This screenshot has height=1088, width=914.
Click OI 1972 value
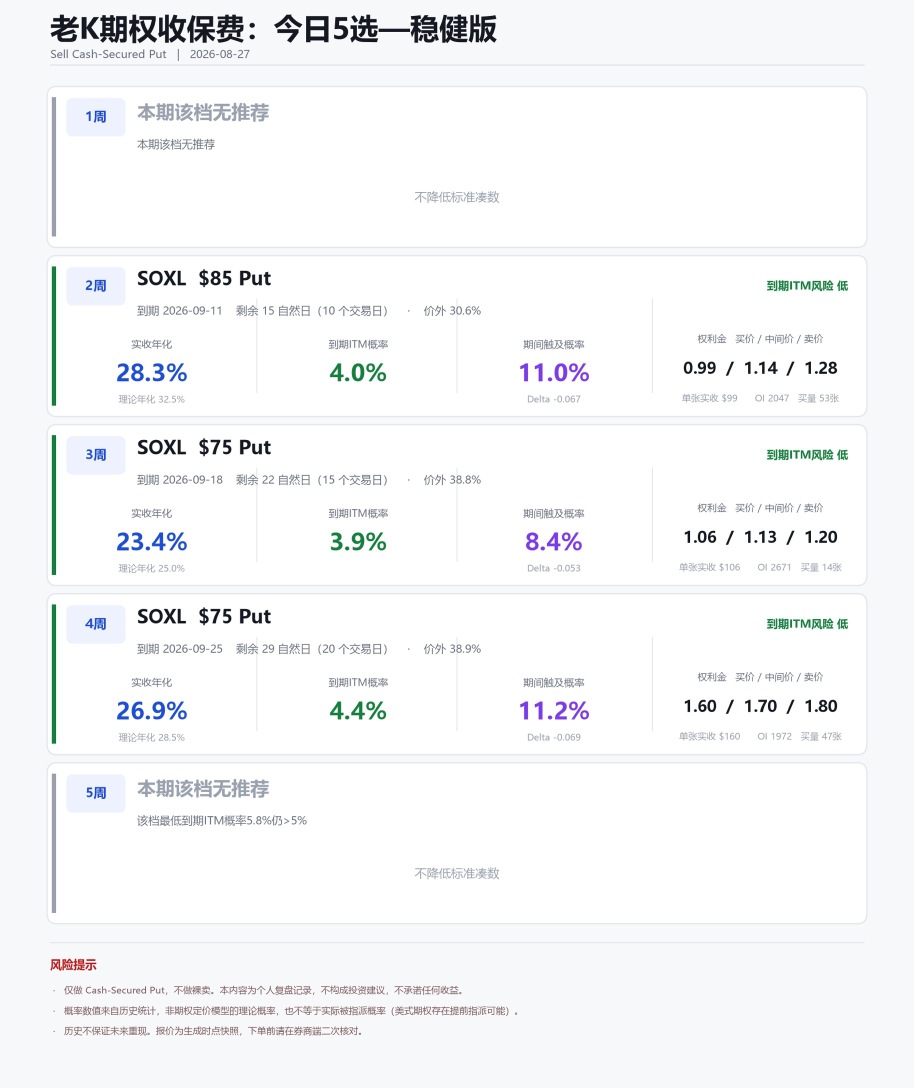(774, 736)
